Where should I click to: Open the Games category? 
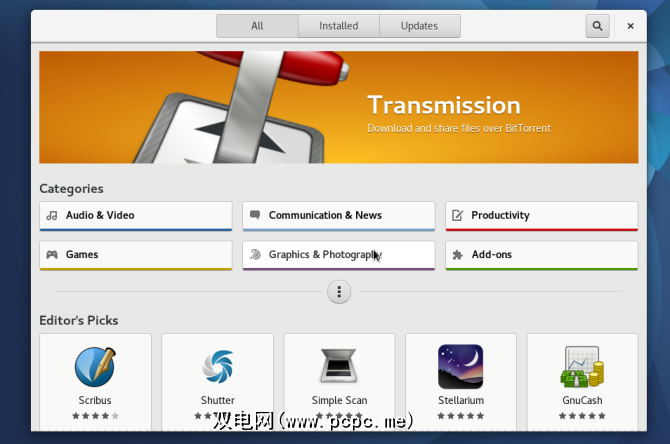pos(136,256)
